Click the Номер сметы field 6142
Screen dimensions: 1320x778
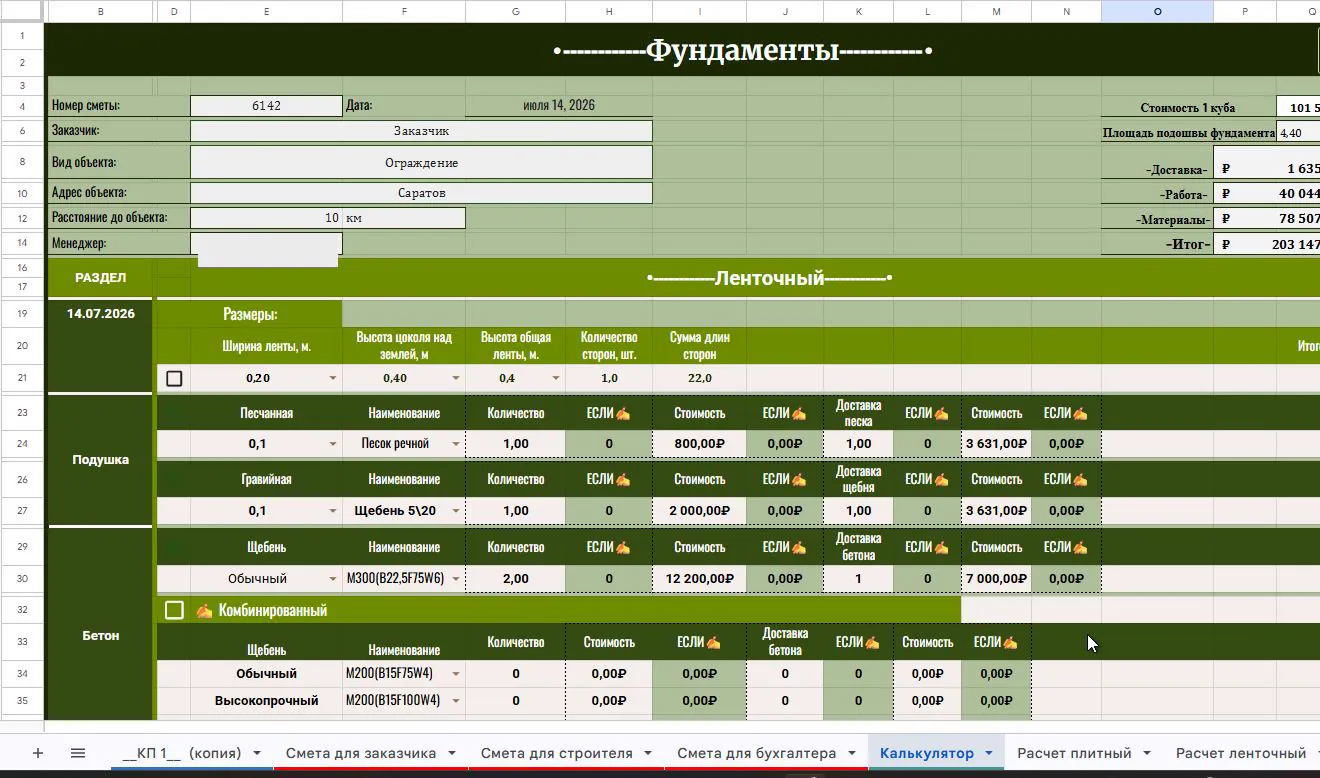click(x=266, y=105)
